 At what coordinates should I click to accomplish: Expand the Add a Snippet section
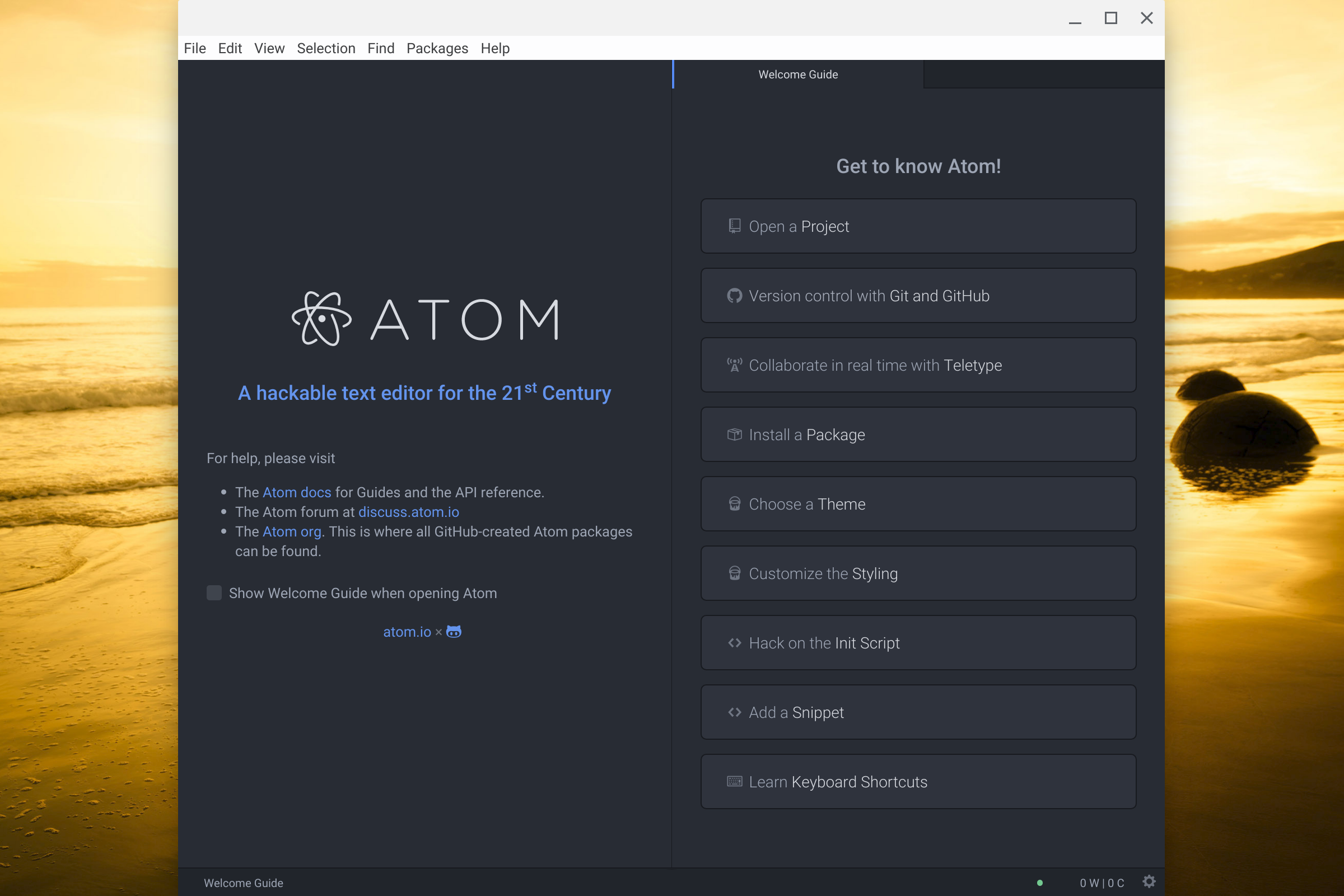[918, 712]
